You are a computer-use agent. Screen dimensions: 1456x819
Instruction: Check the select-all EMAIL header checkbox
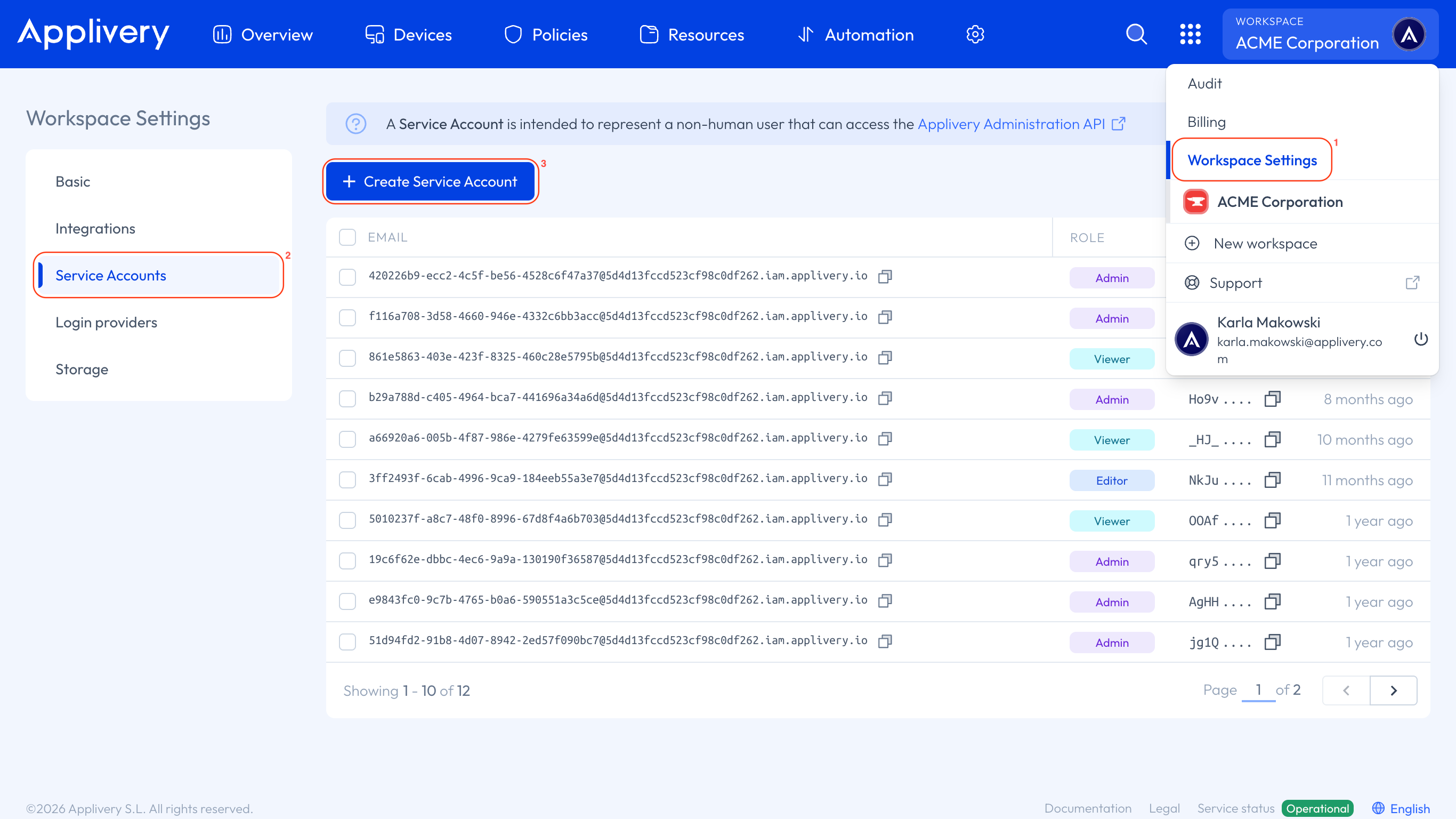pos(347,238)
